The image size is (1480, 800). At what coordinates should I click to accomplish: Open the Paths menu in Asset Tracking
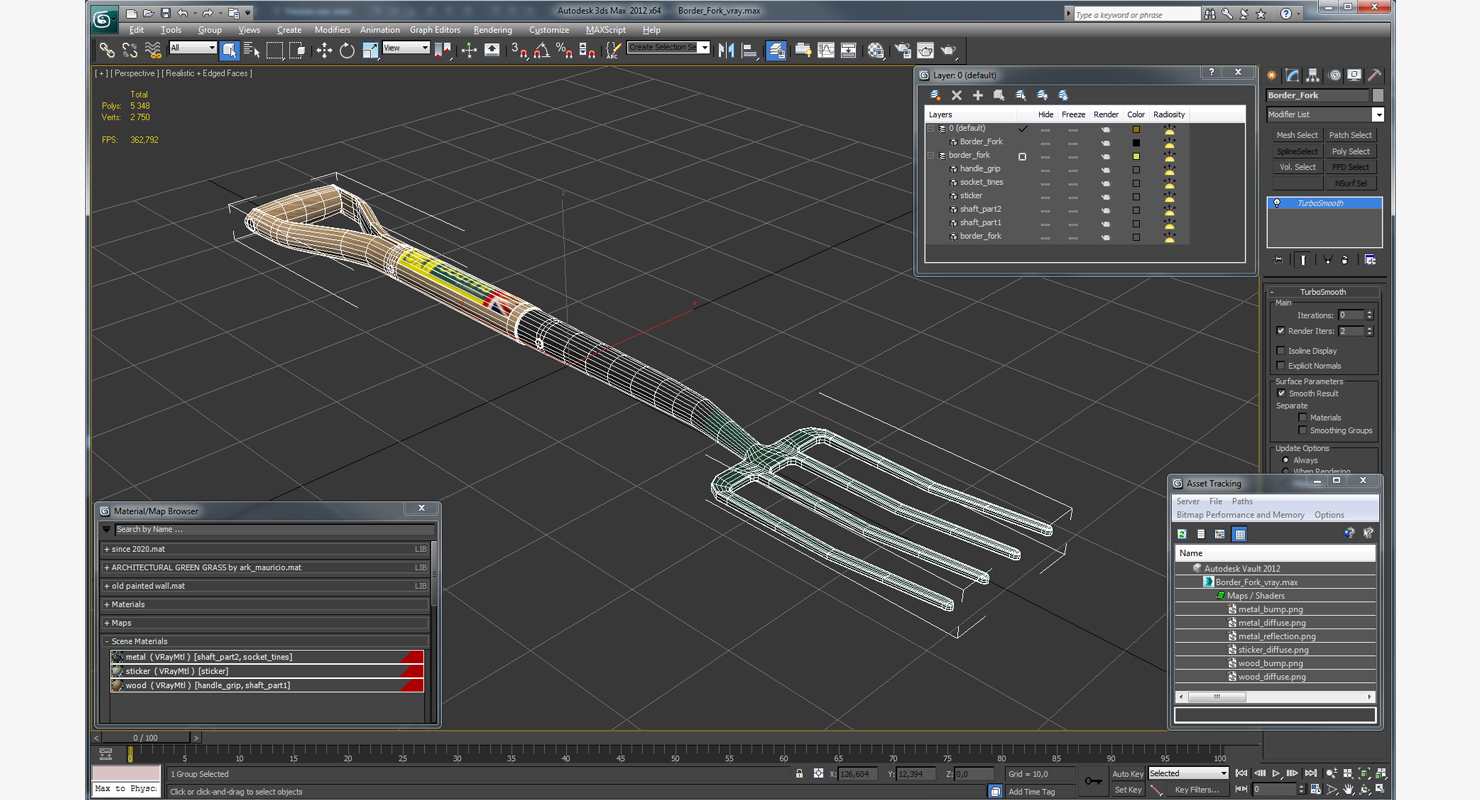pos(1242,501)
